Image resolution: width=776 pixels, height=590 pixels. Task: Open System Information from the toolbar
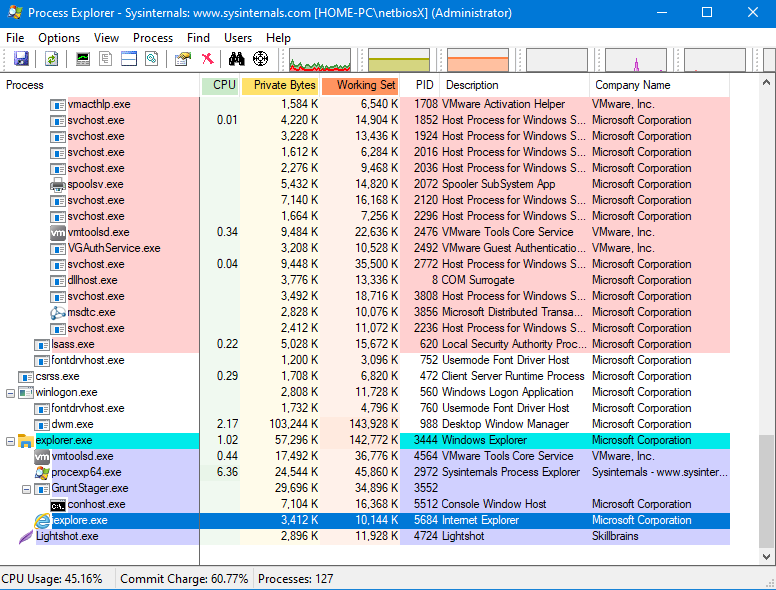83,60
